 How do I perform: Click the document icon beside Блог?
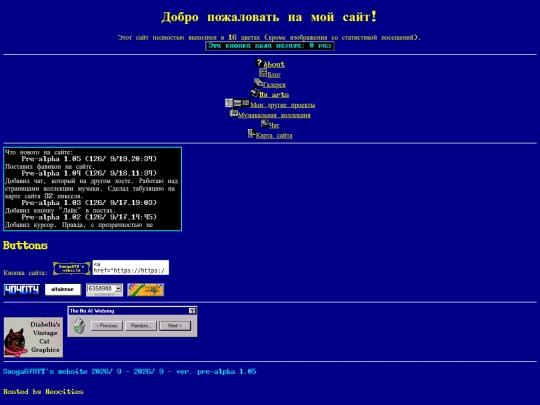click(263, 73)
